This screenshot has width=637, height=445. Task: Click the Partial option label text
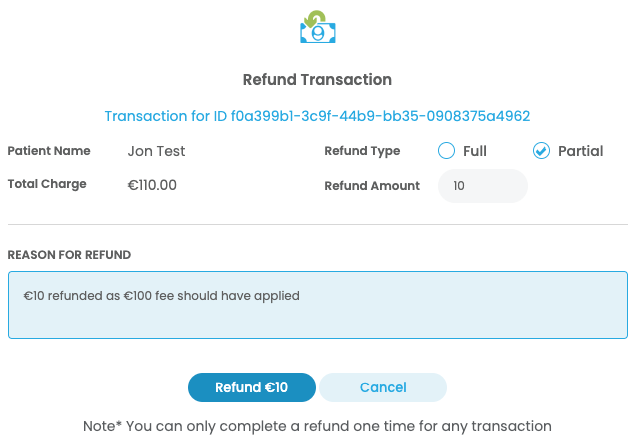click(x=580, y=151)
